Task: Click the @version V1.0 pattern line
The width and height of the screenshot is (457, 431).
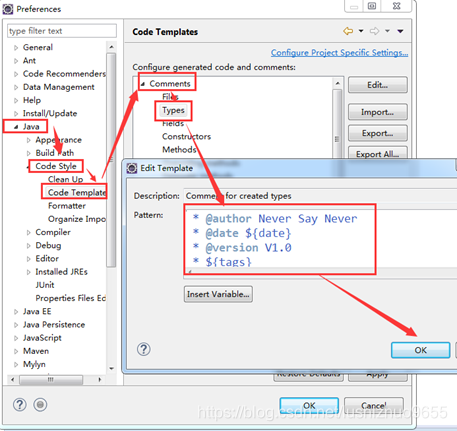Action: tap(242, 248)
